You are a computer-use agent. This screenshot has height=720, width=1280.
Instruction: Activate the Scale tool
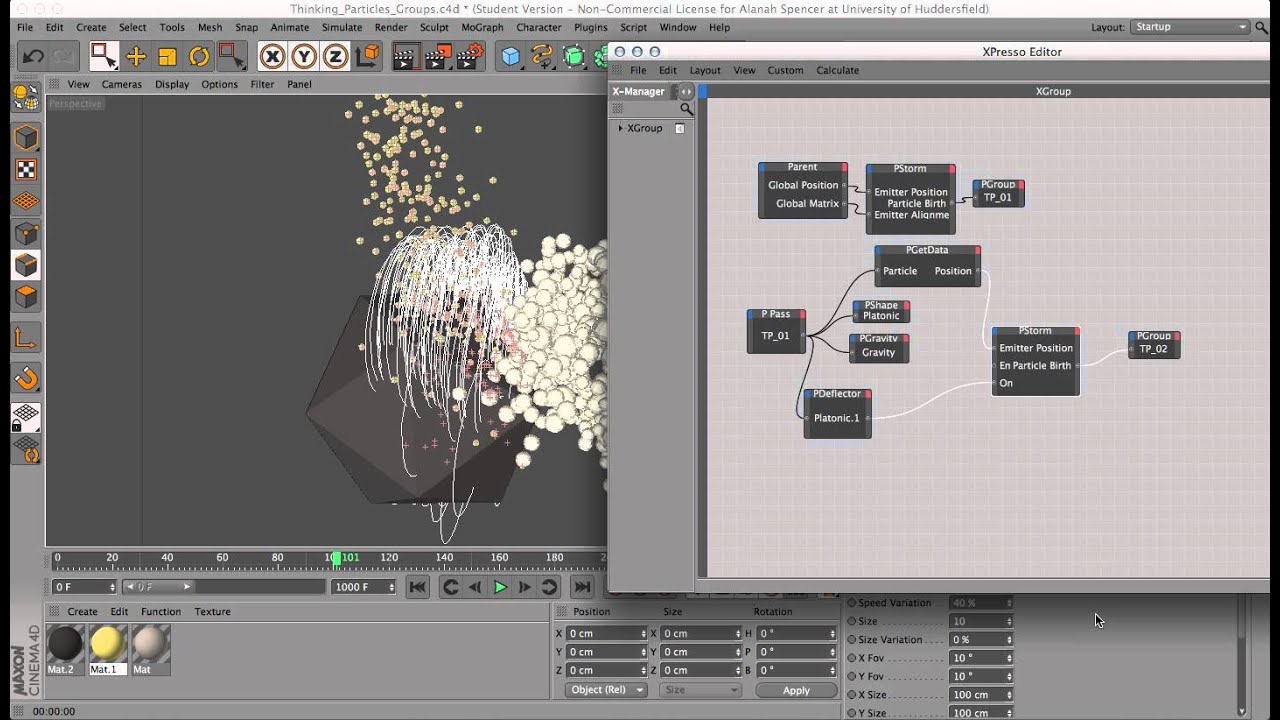click(x=167, y=57)
